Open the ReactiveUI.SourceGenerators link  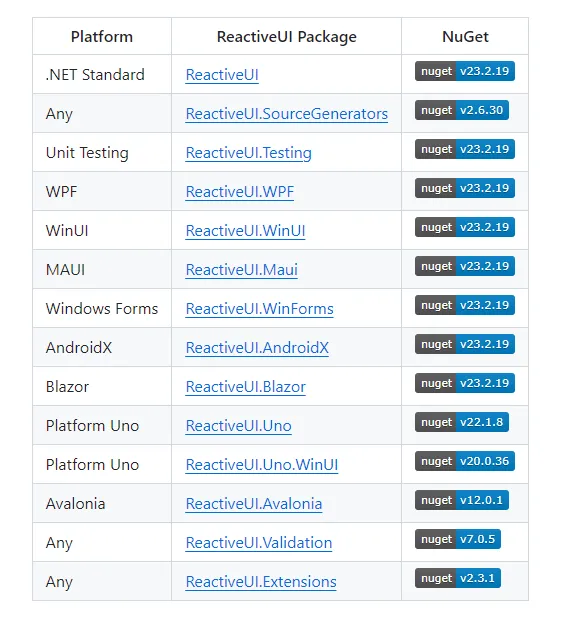[x=286, y=114]
